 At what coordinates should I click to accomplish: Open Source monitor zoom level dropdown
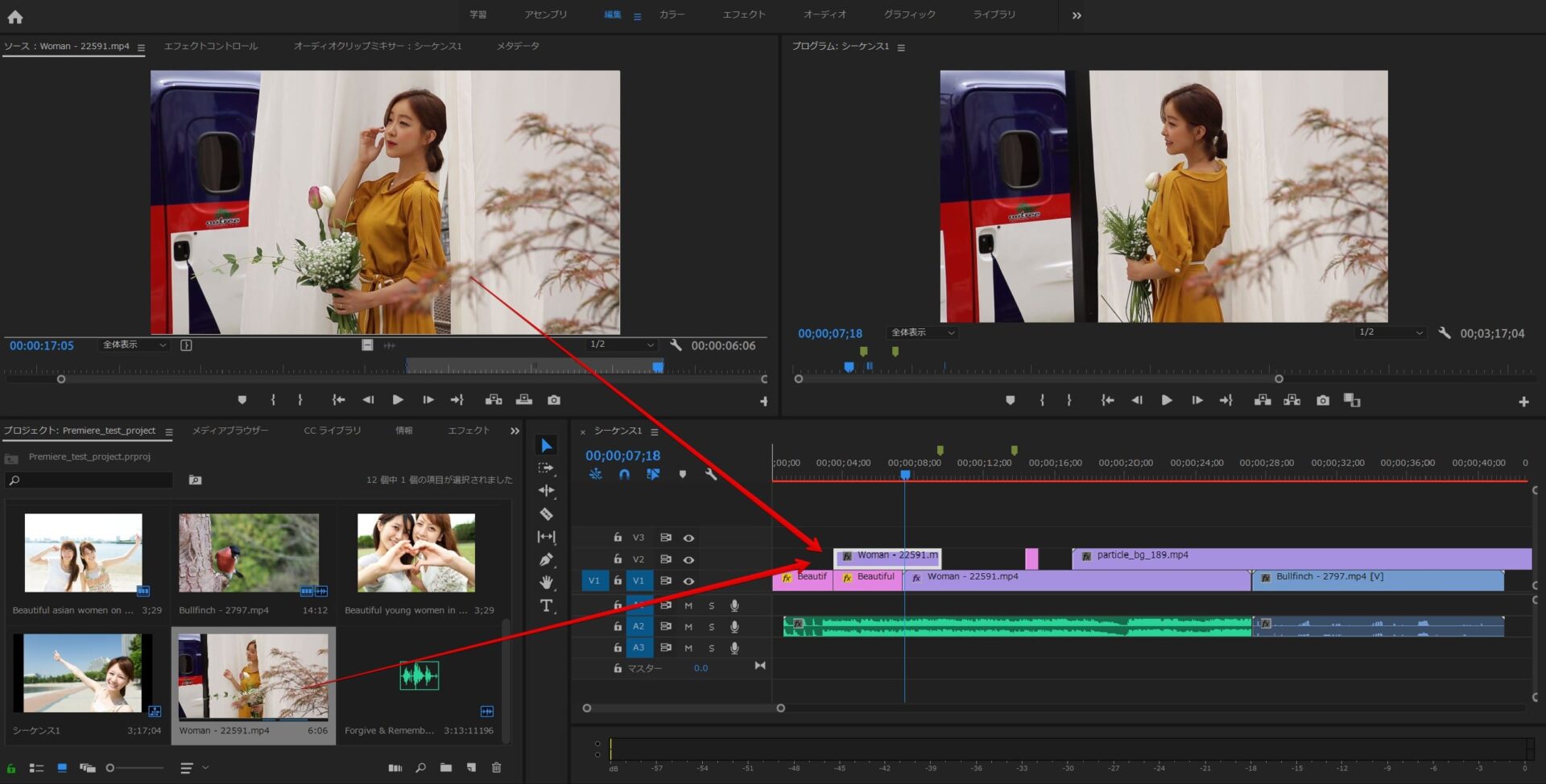pos(134,345)
